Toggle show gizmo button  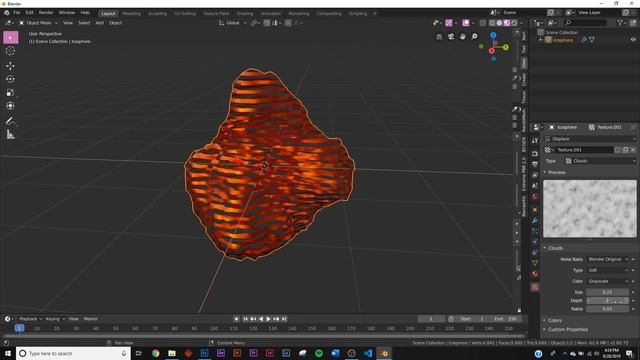(x=449, y=23)
